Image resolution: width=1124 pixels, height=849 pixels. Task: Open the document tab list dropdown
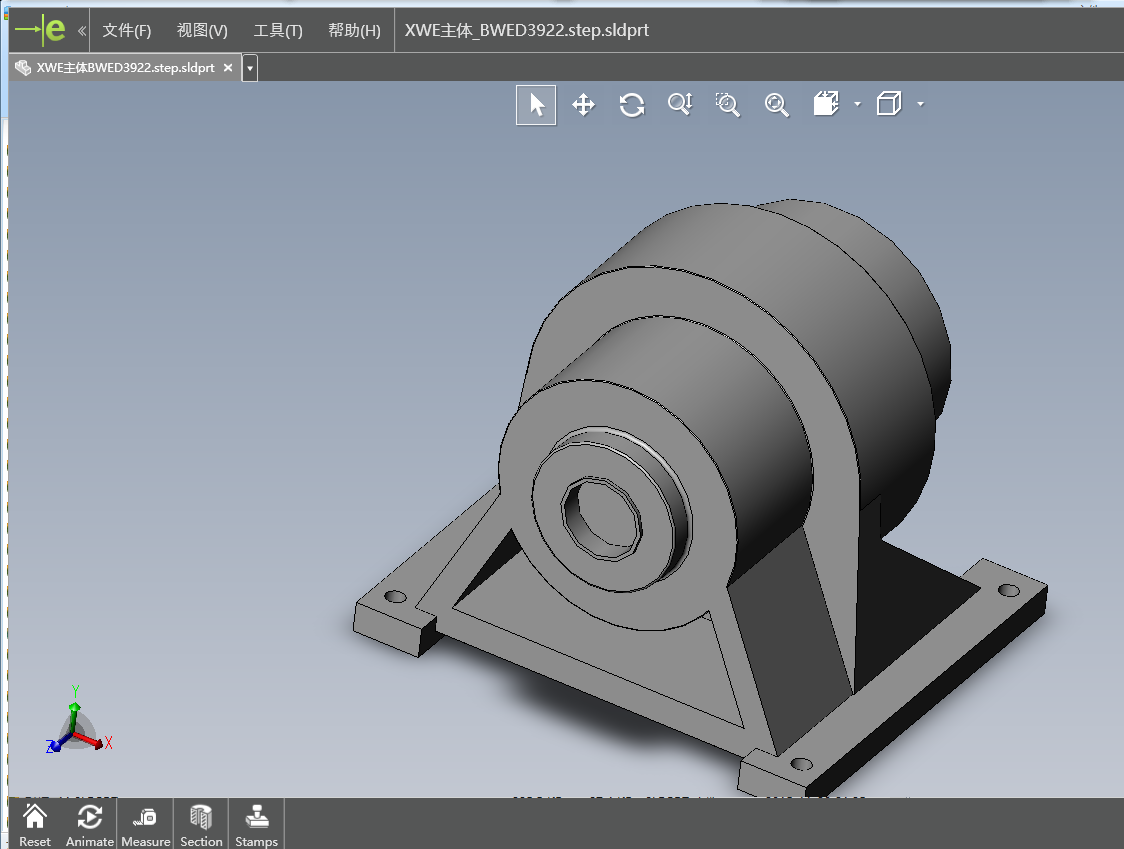tap(250, 68)
